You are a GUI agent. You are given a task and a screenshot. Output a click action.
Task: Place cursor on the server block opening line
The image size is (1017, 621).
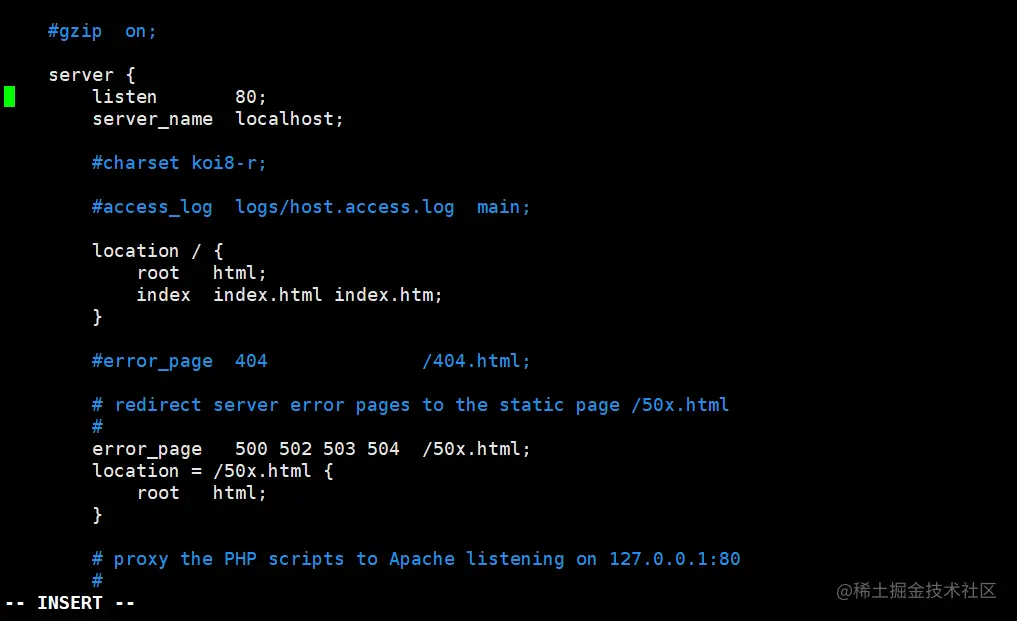coord(91,75)
